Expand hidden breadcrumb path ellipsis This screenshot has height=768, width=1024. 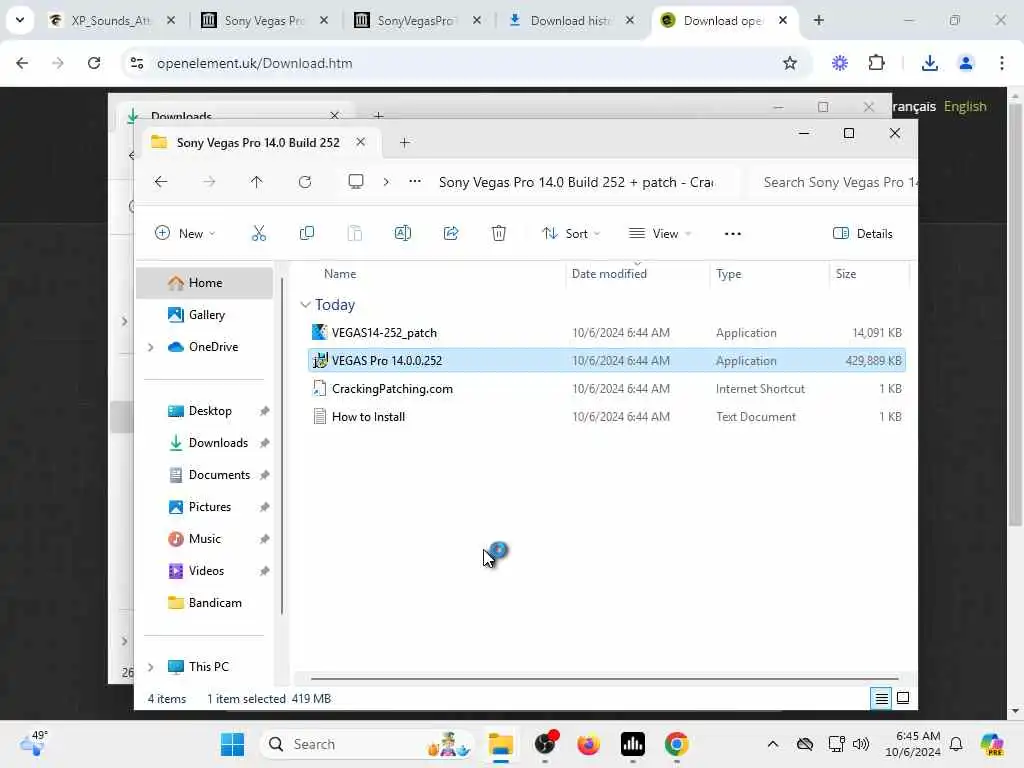pyautogui.click(x=415, y=182)
